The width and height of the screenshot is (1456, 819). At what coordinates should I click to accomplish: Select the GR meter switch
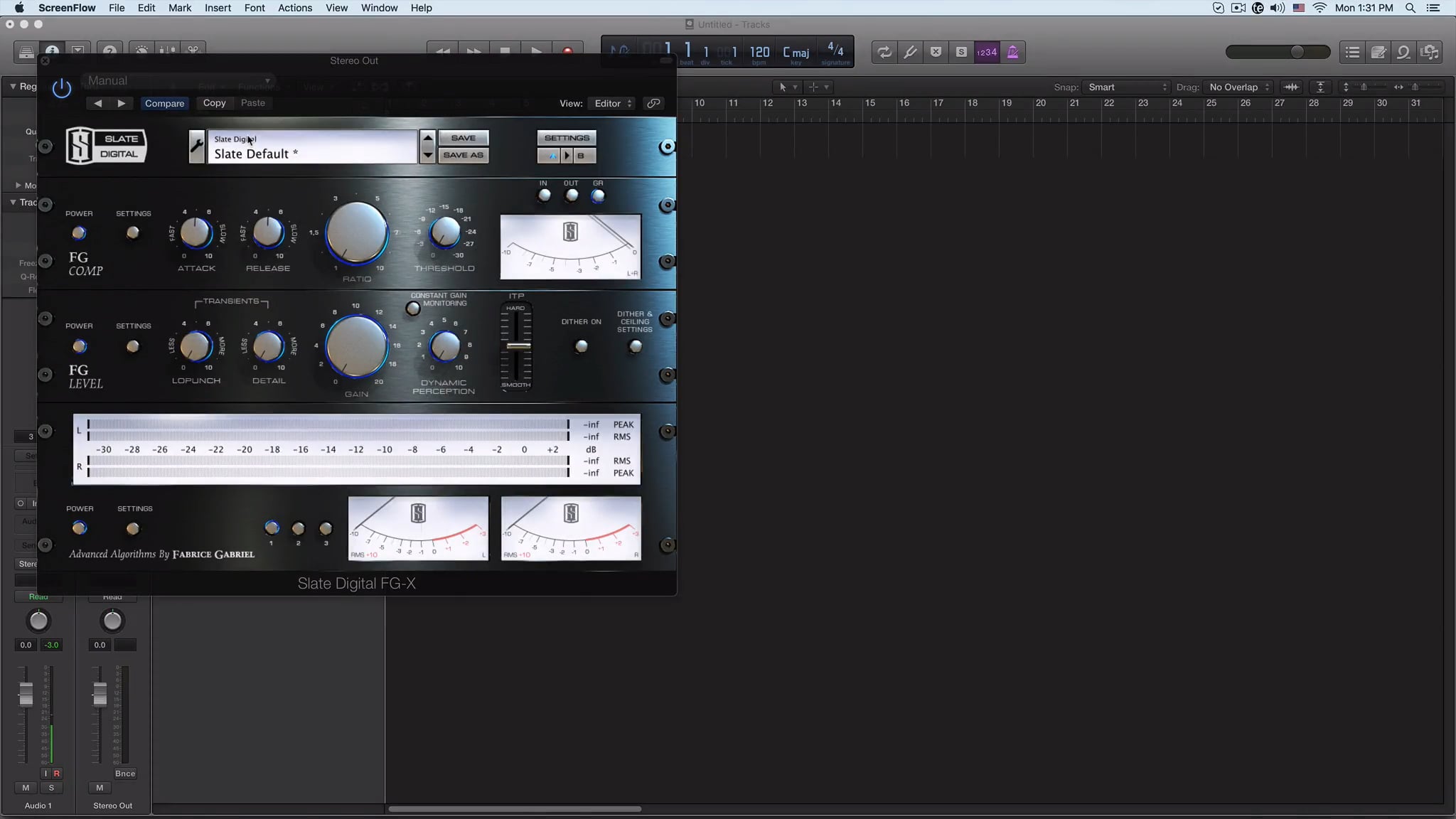[598, 196]
